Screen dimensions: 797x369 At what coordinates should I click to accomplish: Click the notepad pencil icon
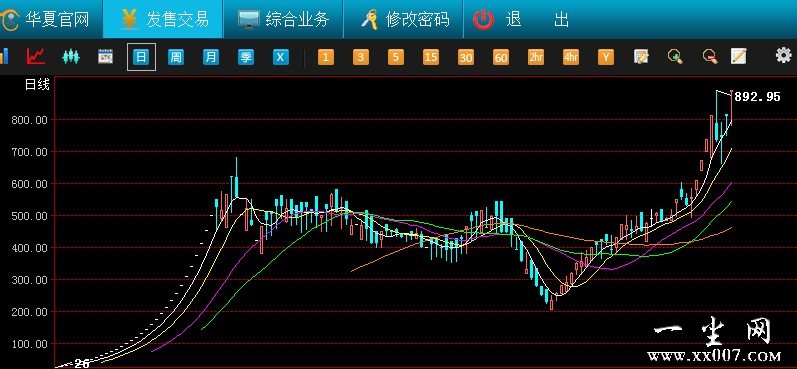(738, 56)
